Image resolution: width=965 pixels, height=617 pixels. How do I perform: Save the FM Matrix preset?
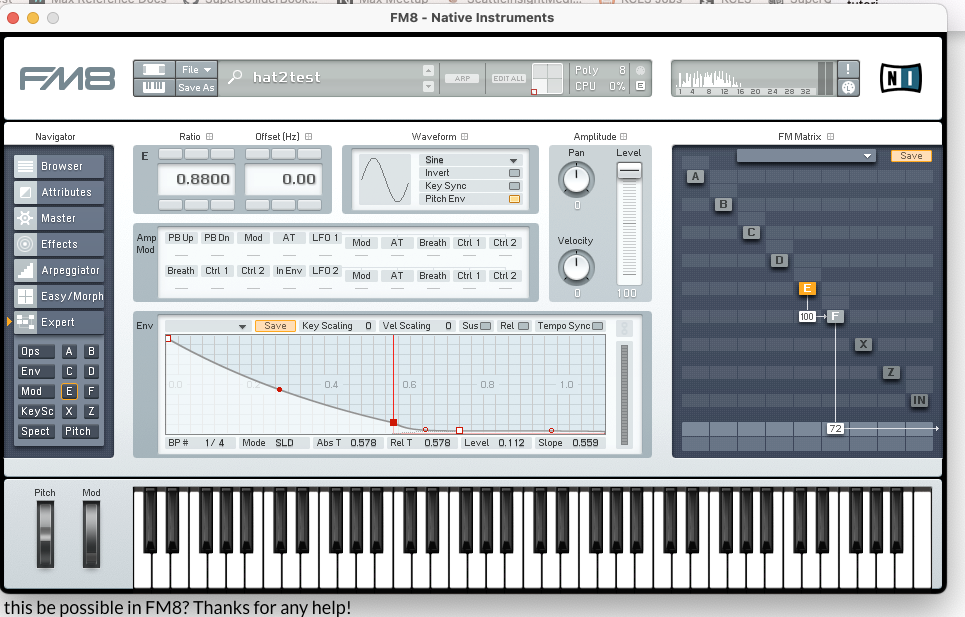pos(911,156)
